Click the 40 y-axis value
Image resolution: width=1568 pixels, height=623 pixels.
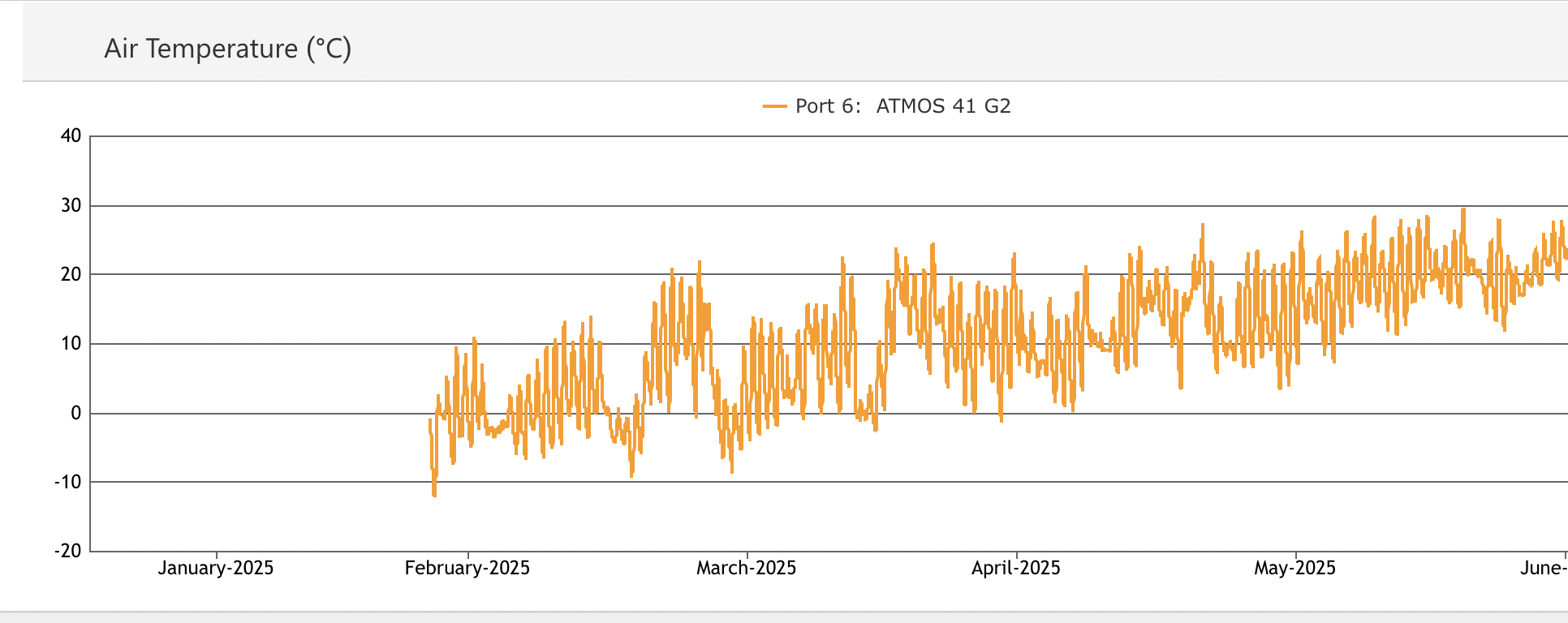pyautogui.click(x=71, y=136)
